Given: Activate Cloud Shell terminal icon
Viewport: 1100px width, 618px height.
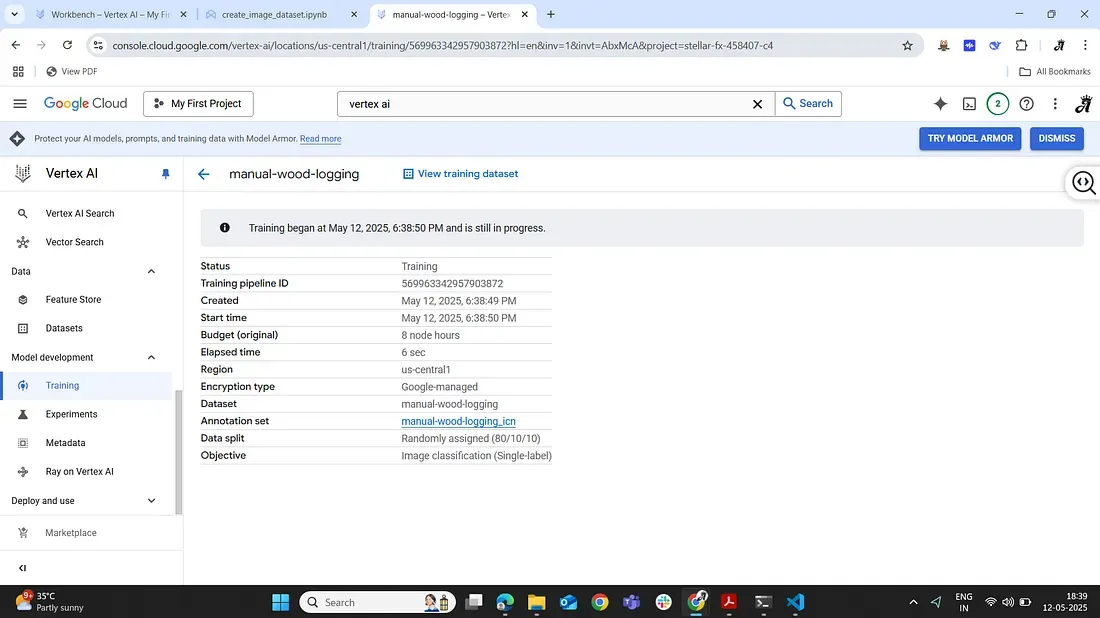Looking at the screenshot, I should tap(969, 104).
